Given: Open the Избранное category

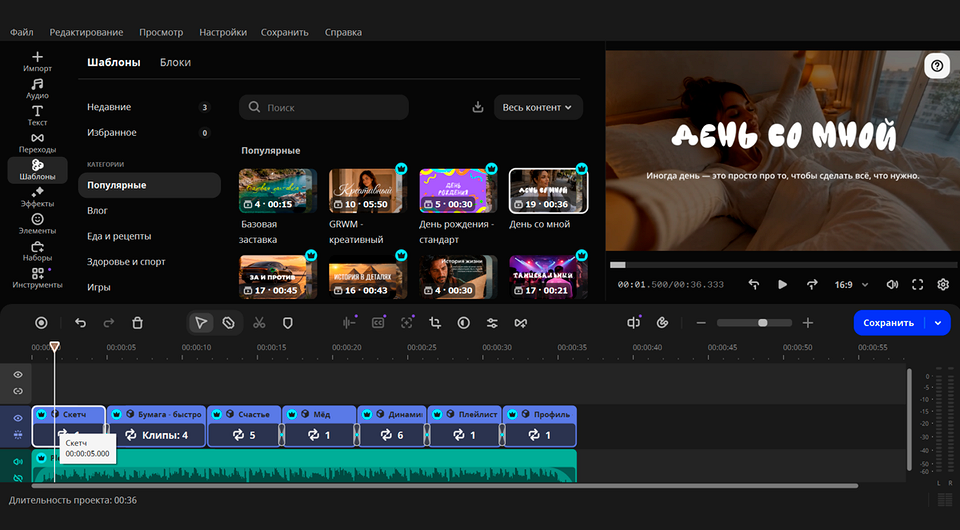Looking at the screenshot, I should click(149, 132).
